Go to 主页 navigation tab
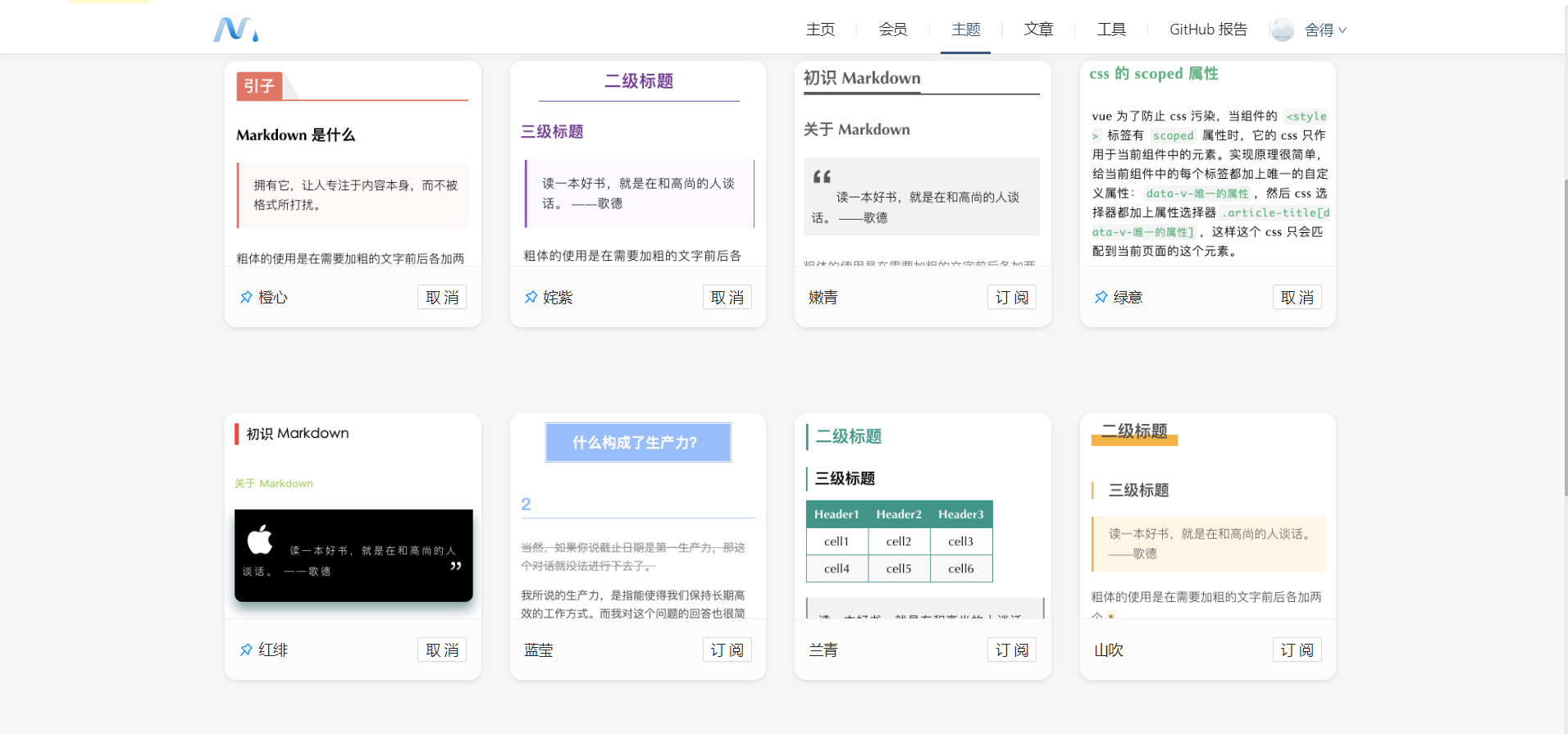Screen dimensions: 1568x734 (820, 30)
